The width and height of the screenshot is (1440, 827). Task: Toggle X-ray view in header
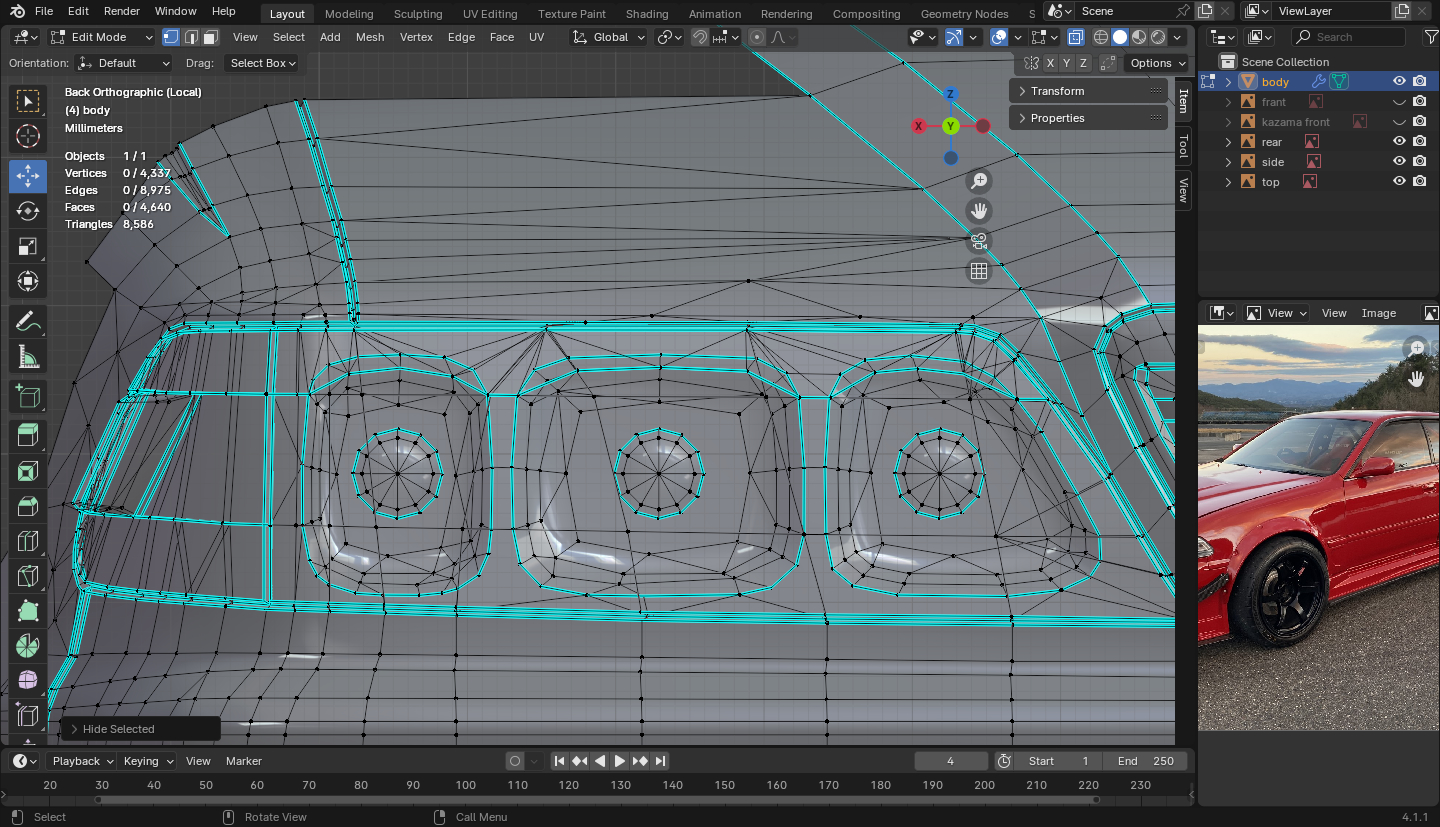[1075, 37]
